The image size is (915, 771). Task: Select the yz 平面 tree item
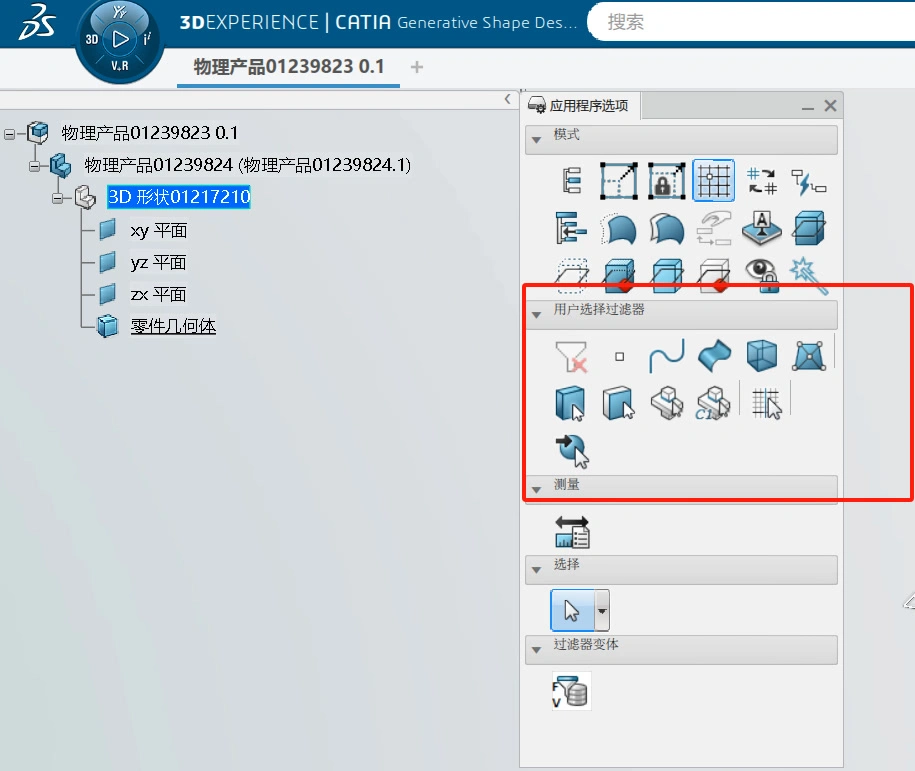click(x=158, y=263)
